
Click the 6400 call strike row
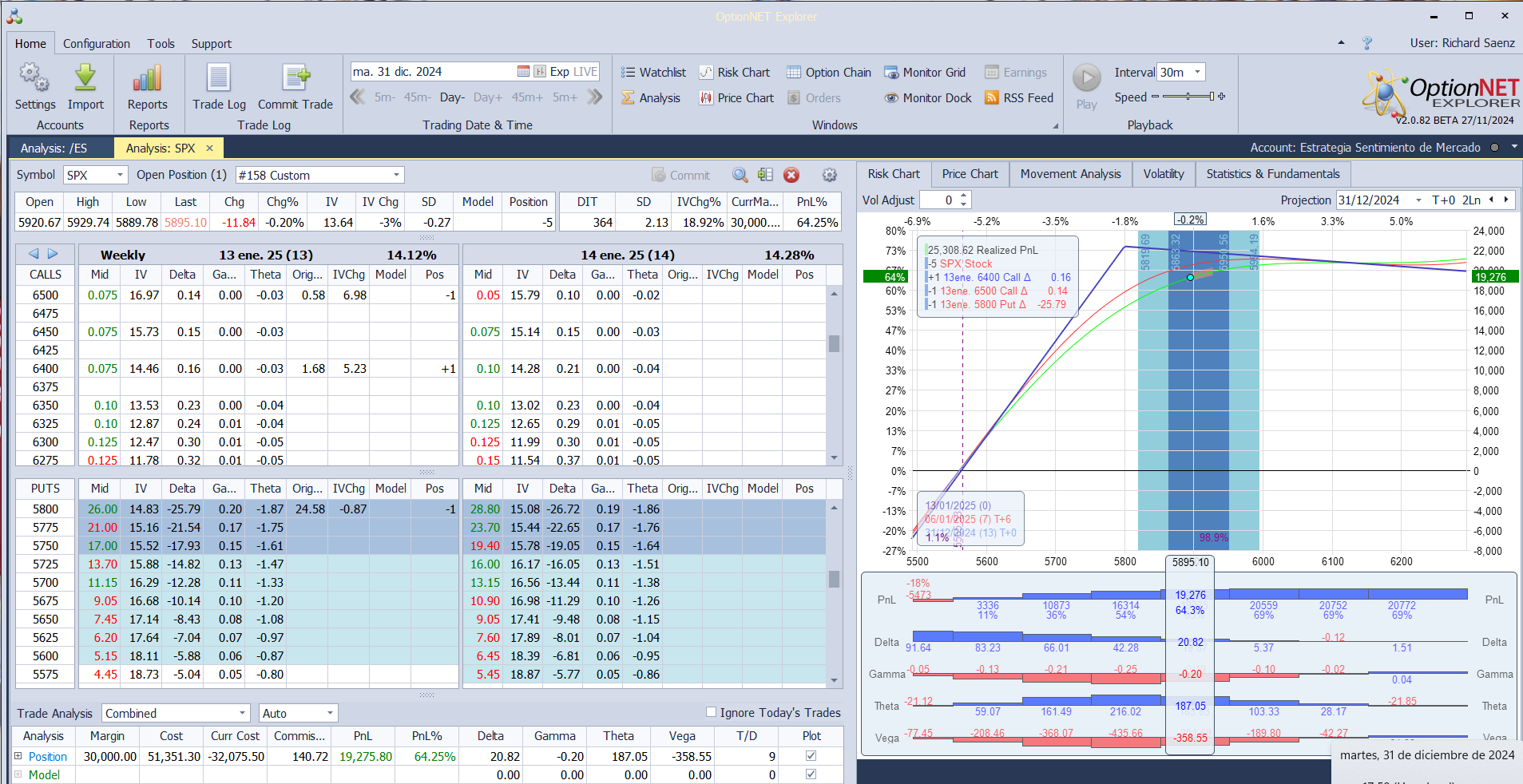point(46,369)
